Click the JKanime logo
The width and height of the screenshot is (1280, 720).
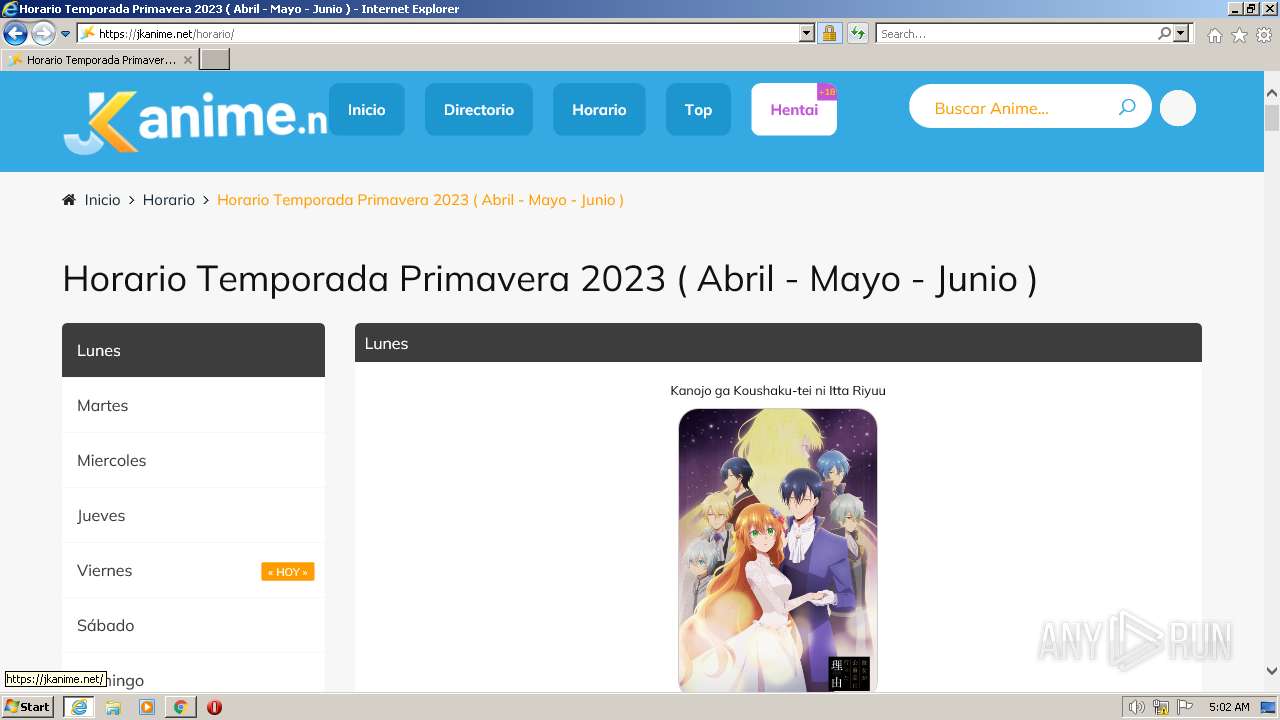point(195,120)
